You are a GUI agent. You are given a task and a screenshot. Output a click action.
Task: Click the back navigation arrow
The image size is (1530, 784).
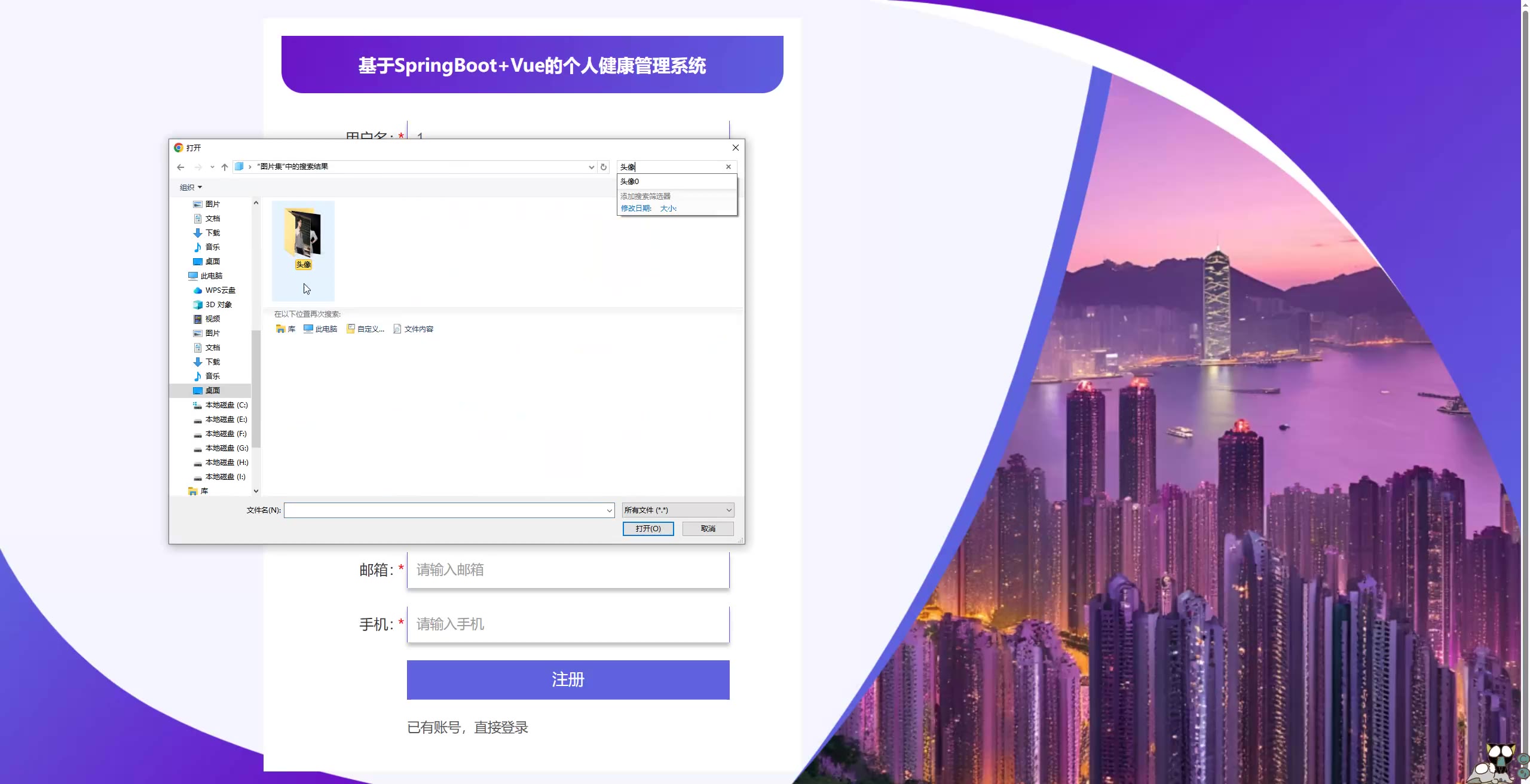click(180, 167)
